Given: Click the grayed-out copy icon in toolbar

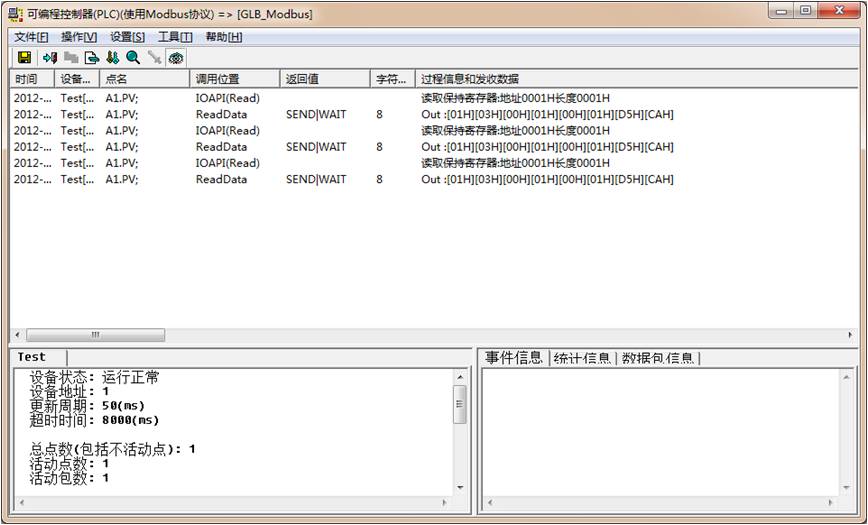Looking at the screenshot, I should click(x=71, y=58).
